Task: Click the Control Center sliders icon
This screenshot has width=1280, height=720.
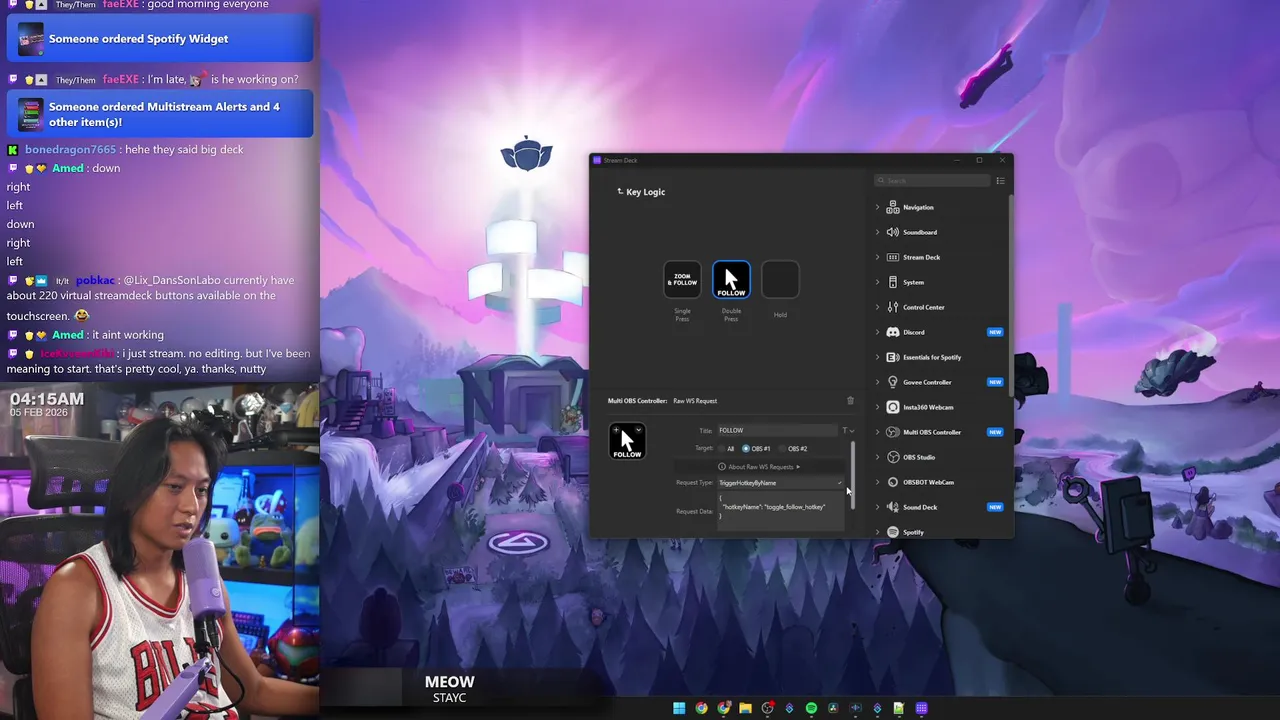Action: (893, 307)
